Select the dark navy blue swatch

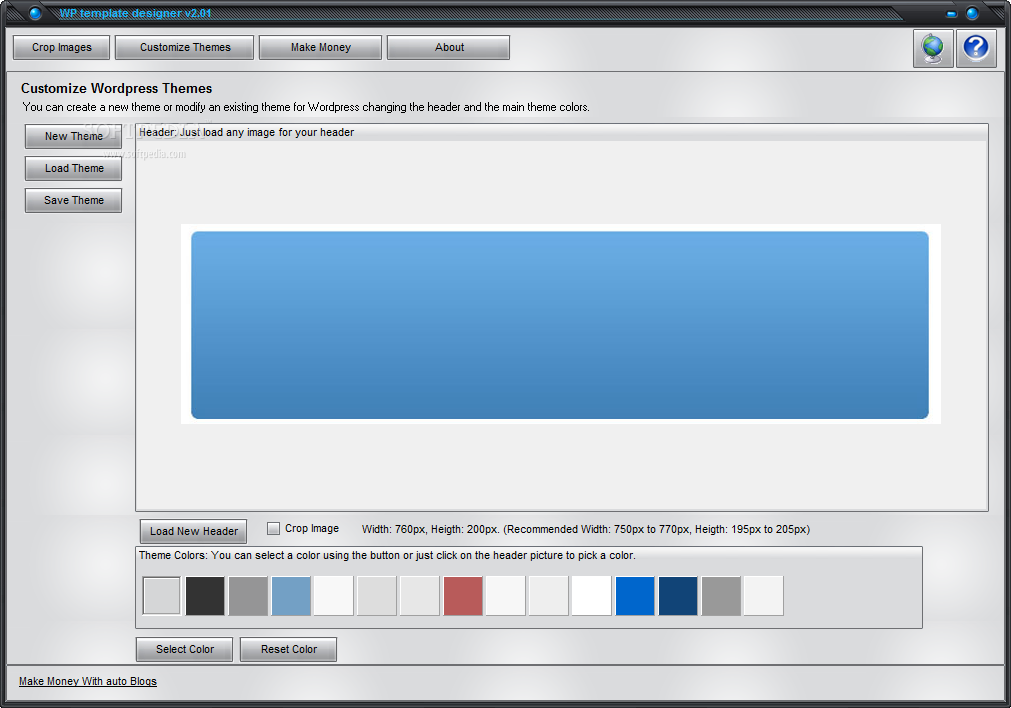[x=678, y=596]
